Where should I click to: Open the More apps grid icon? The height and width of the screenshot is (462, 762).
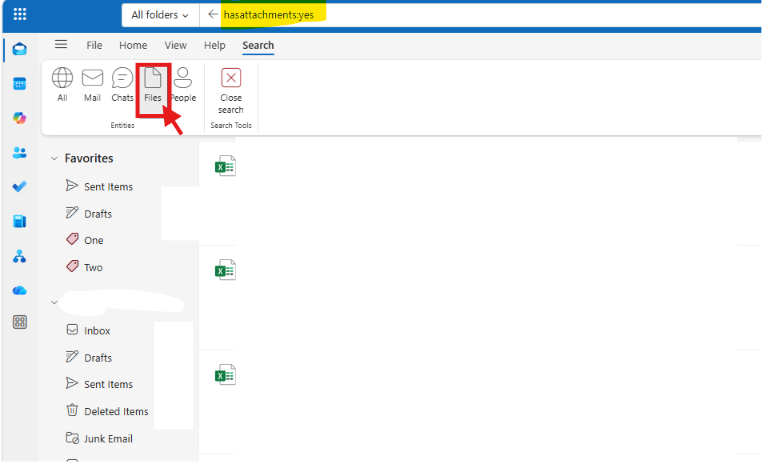[20, 322]
